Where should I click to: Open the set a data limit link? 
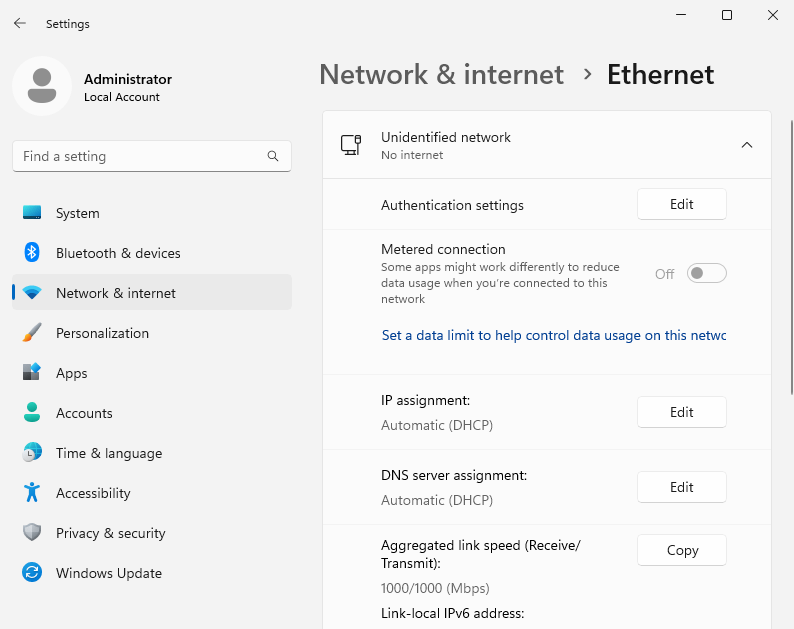[553, 336]
